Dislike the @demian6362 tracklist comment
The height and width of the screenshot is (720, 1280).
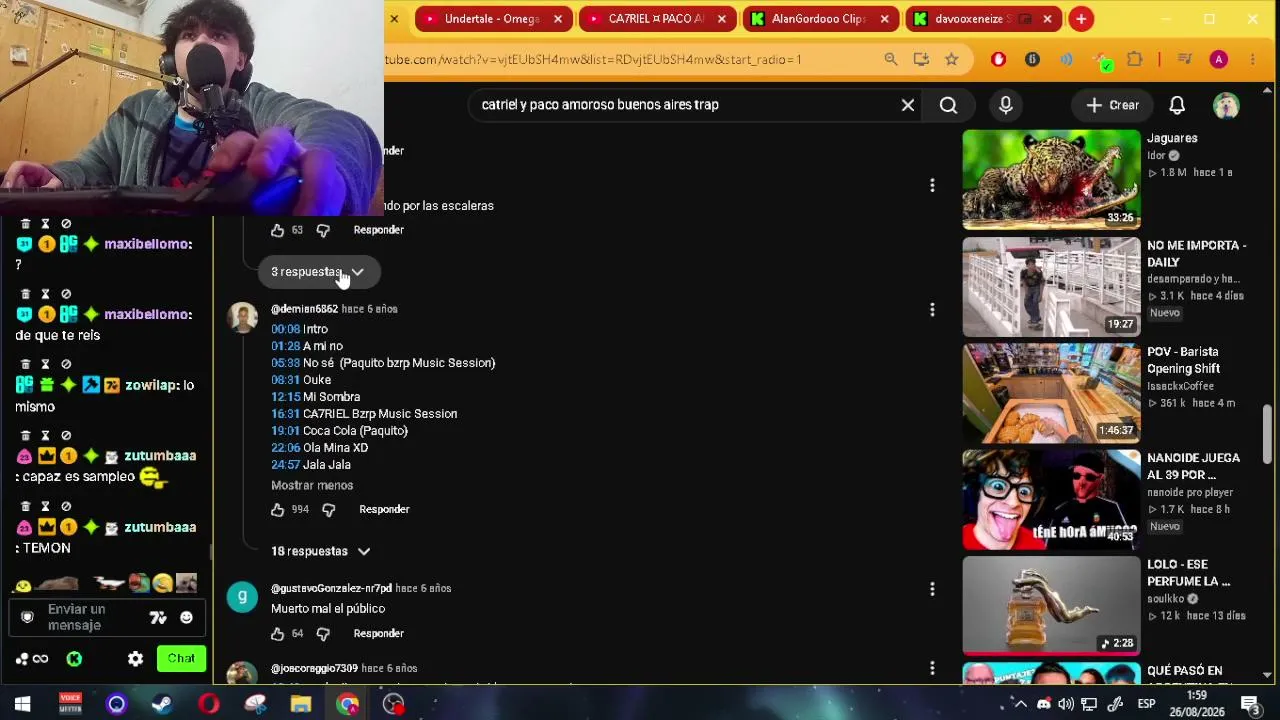coord(329,510)
